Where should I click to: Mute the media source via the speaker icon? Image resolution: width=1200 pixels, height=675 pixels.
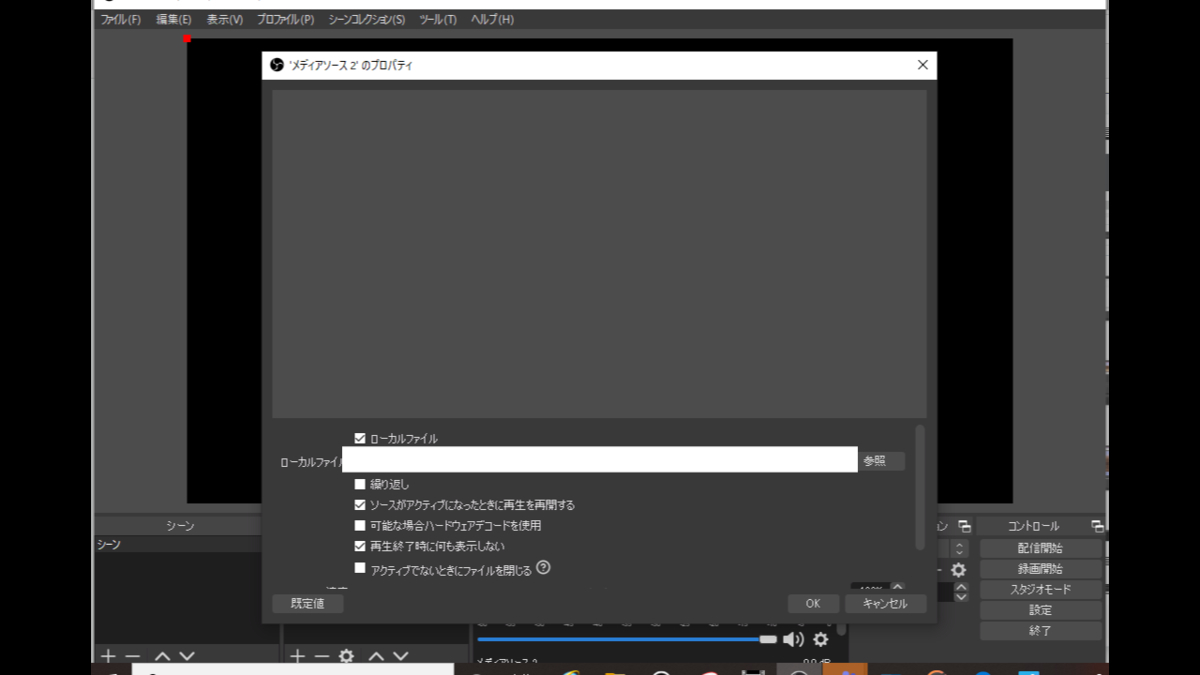point(794,639)
